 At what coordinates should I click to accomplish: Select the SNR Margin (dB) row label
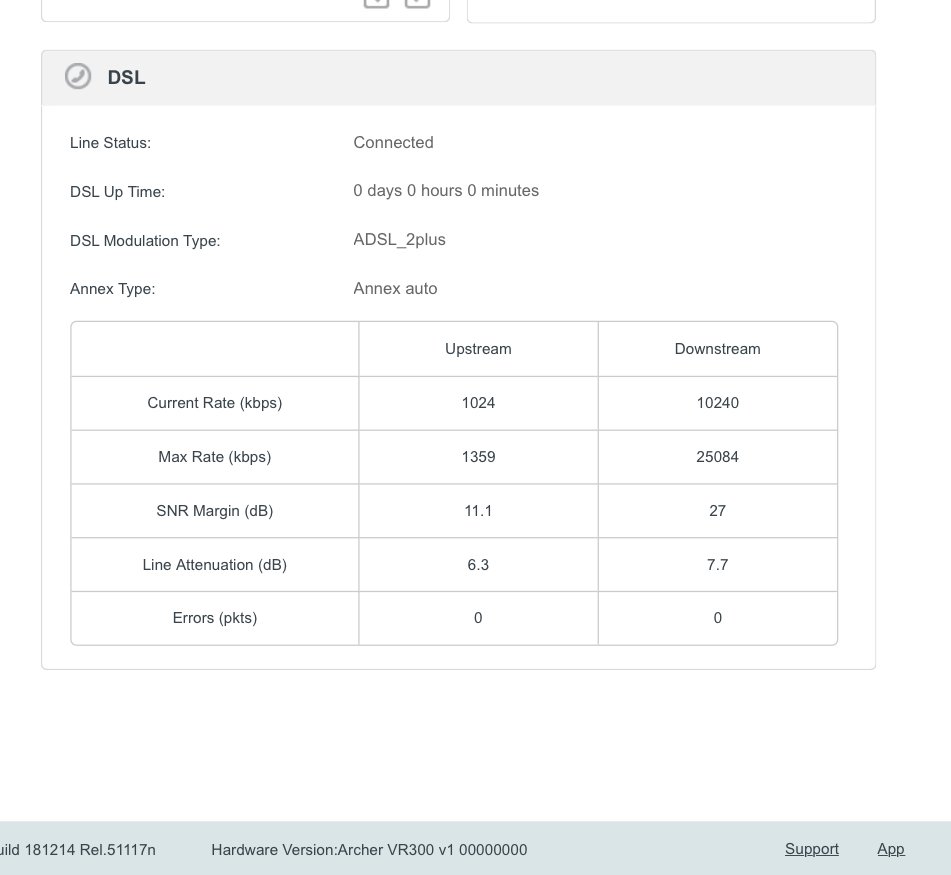point(215,511)
